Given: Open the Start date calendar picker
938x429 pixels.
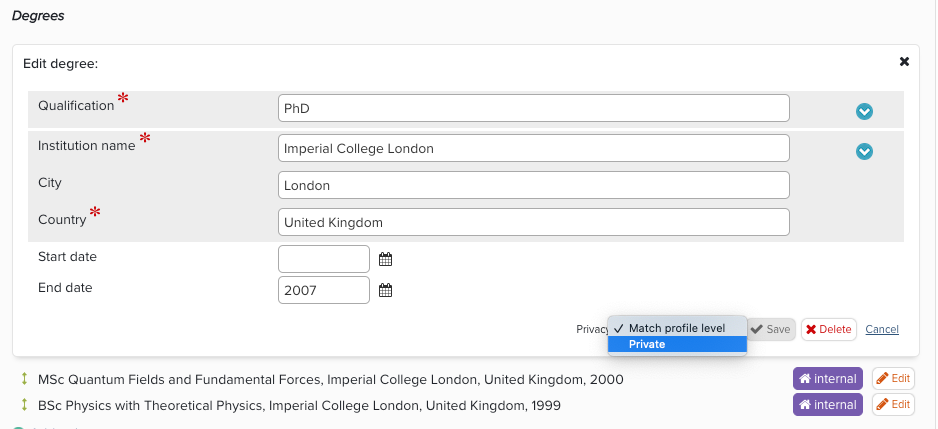Looking at the screenshot, I should [x=385, y=259].
